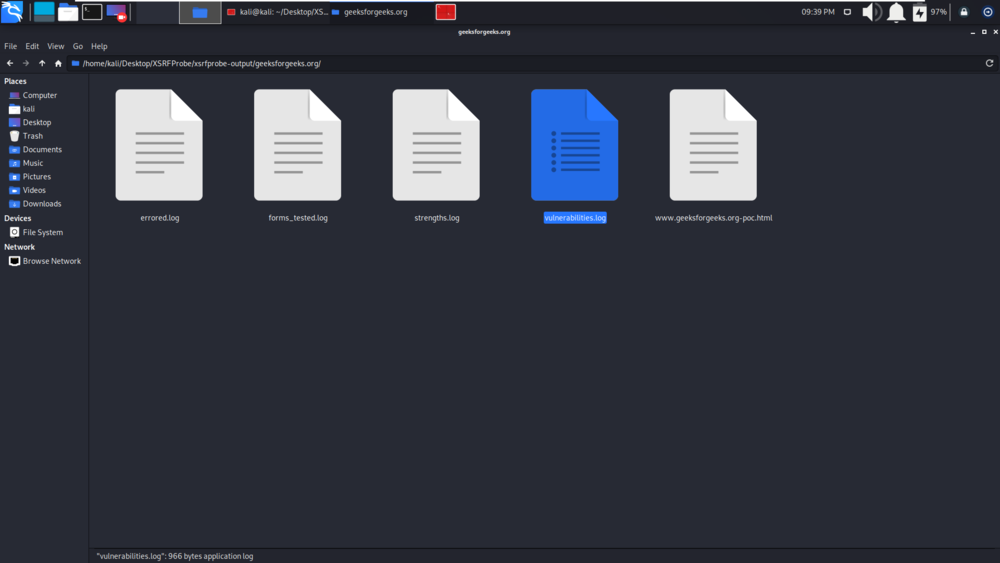The image size is (1000, 563).
Task: Select the vulnerabilities.log file icon
Action: tap(575, 145)
